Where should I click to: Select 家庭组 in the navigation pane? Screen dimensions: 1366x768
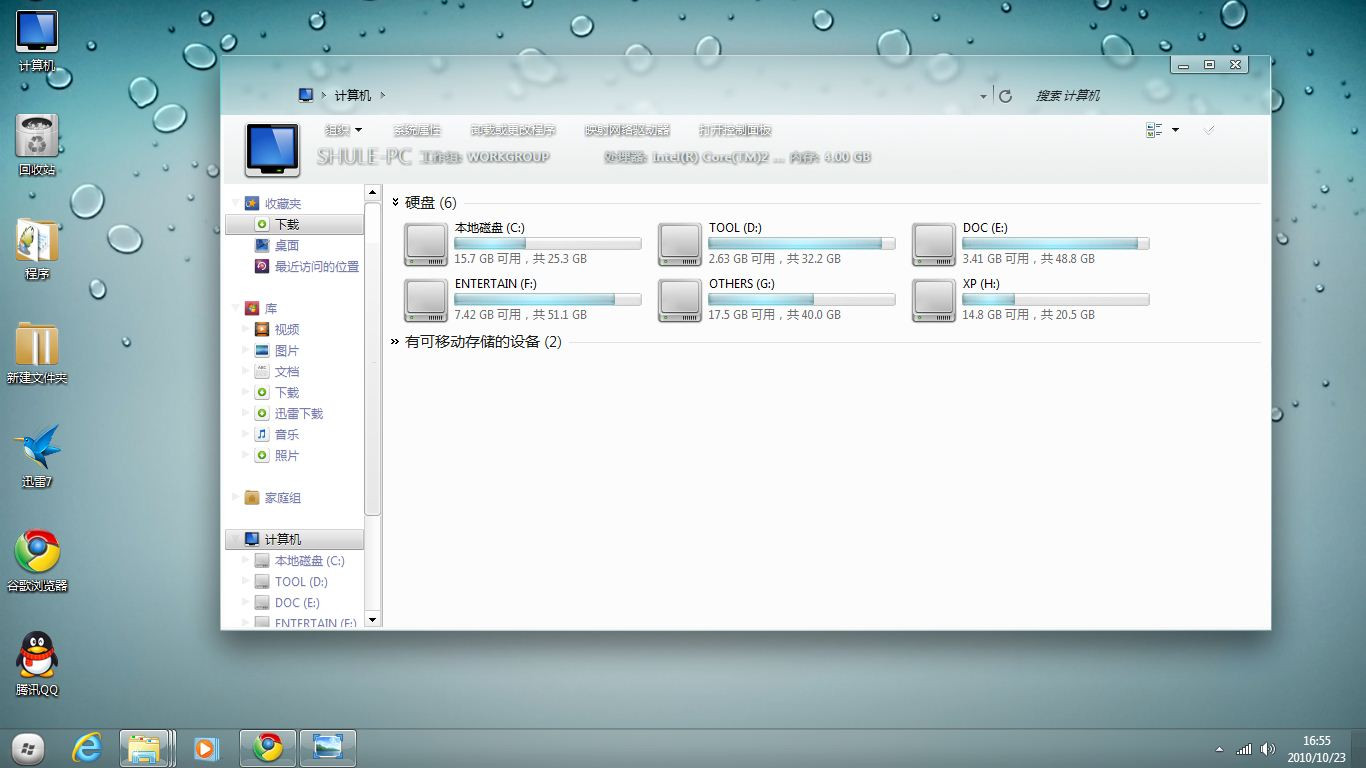282,498
